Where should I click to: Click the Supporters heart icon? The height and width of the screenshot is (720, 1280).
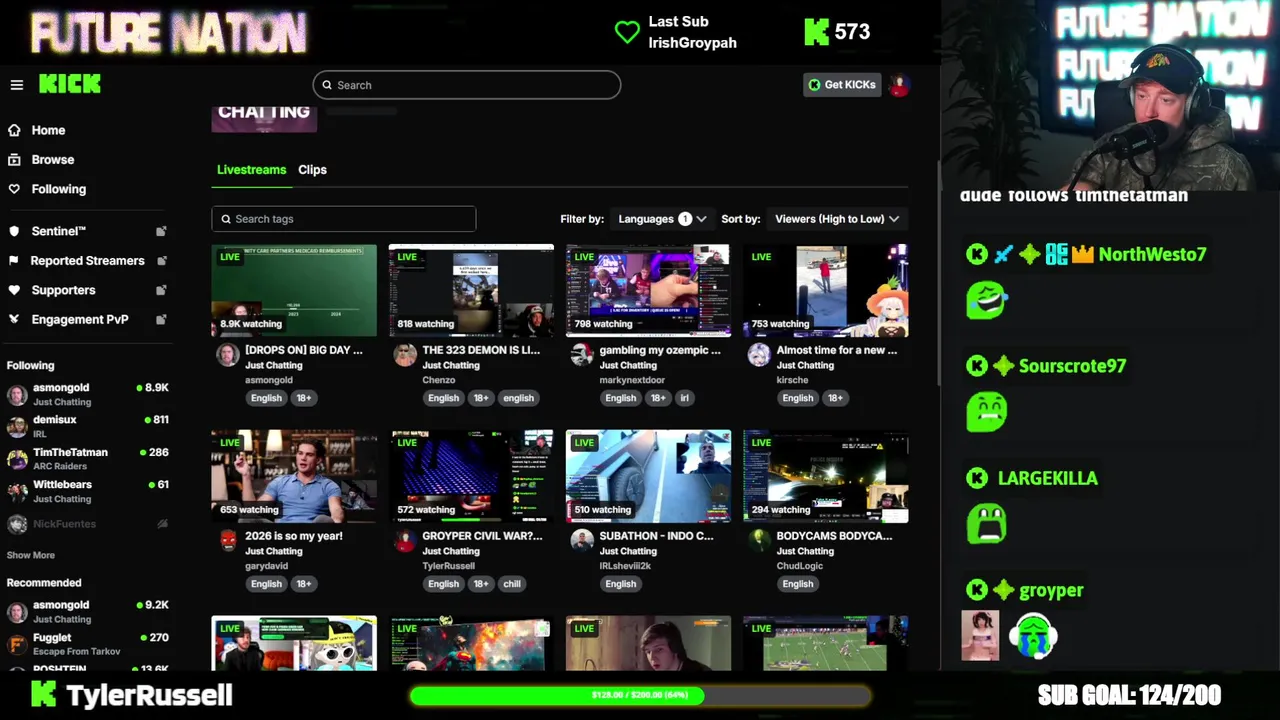click(14, 290)
